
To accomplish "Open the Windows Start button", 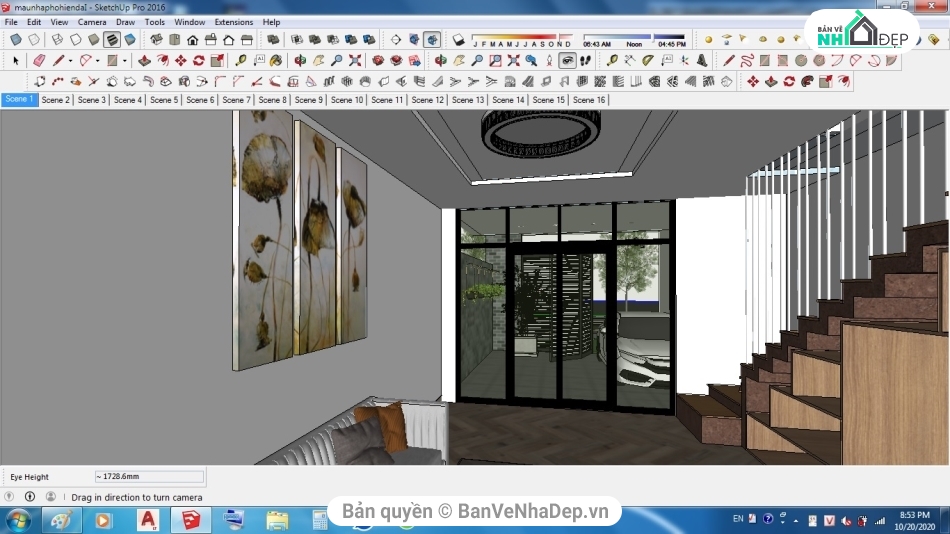I will 18,521.
